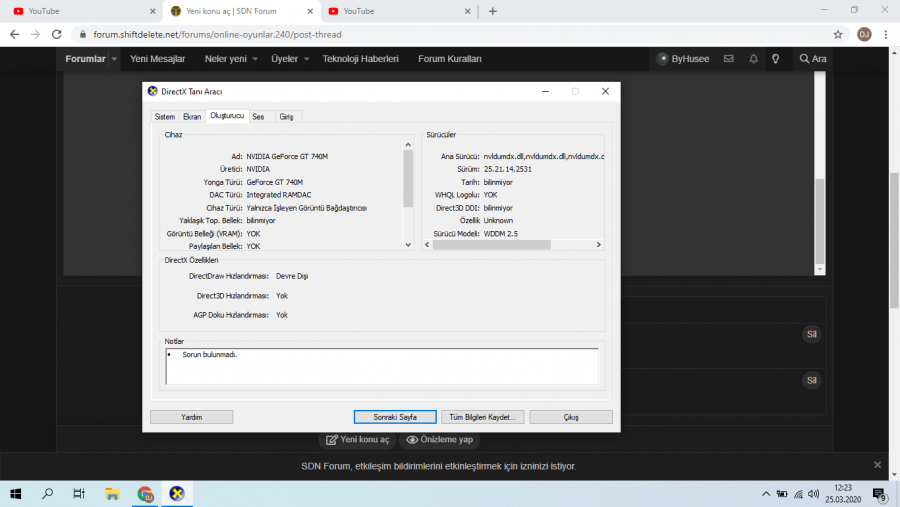Reload the page with the refresh icon
This screenshot has height=507, width=900.
(57, 34)
